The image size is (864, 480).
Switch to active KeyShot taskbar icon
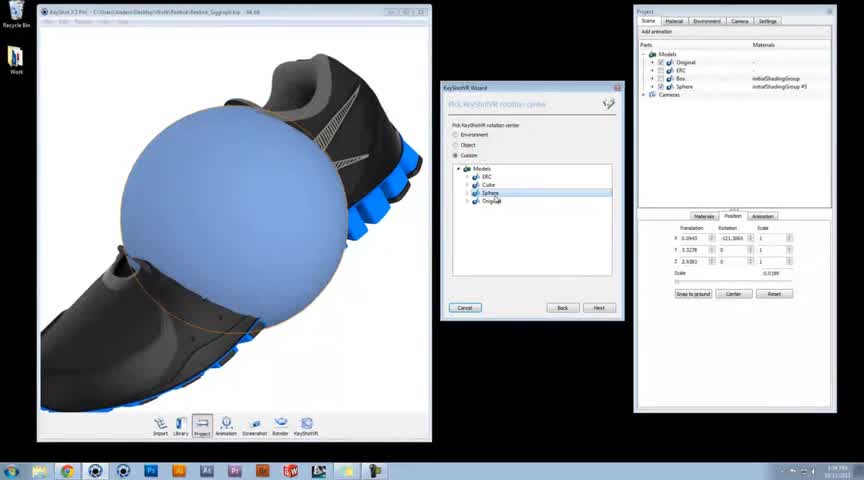click(x=95, y=471)
